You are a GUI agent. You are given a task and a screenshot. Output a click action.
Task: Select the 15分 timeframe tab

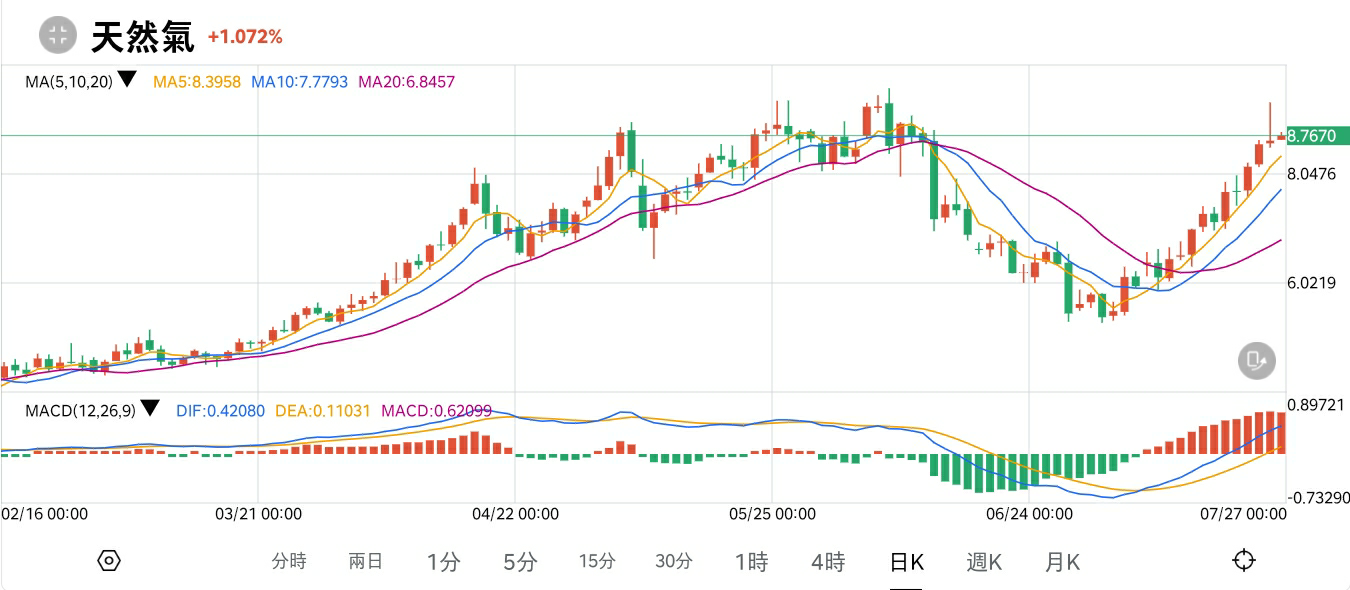[597, 561]
